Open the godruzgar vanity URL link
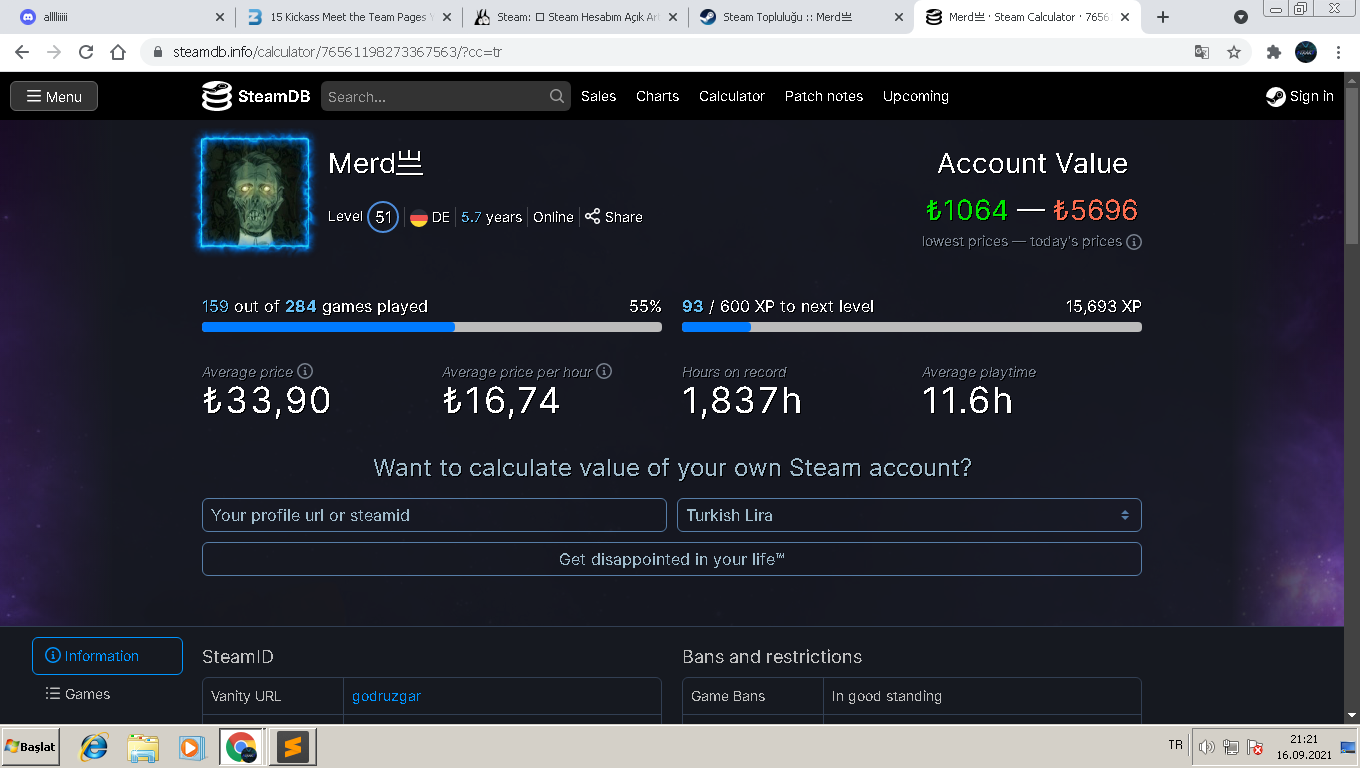1360x768 pixels. click(x=386, y=696)
